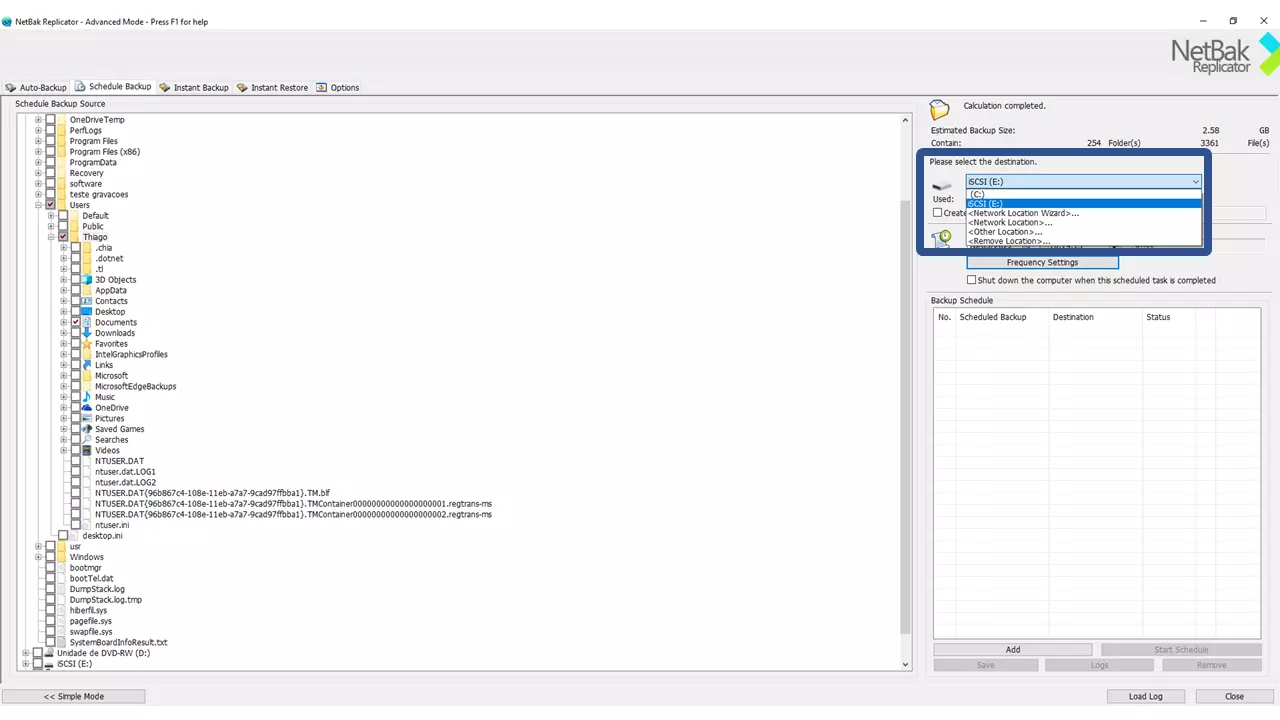The height and width of the screenshot is (720, 1280).
Task: Uncheck the Thiago folder checkbox
Action: (x=64, y=237)
